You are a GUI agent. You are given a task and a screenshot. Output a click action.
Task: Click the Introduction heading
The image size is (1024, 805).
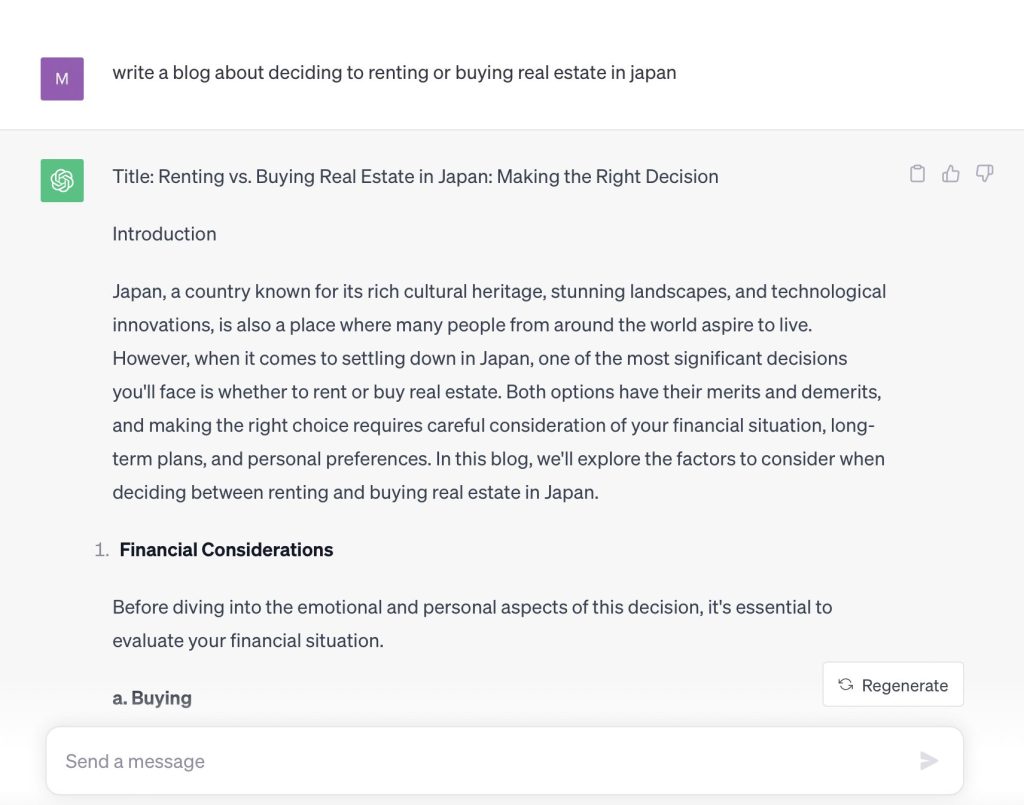pos(164,234)
